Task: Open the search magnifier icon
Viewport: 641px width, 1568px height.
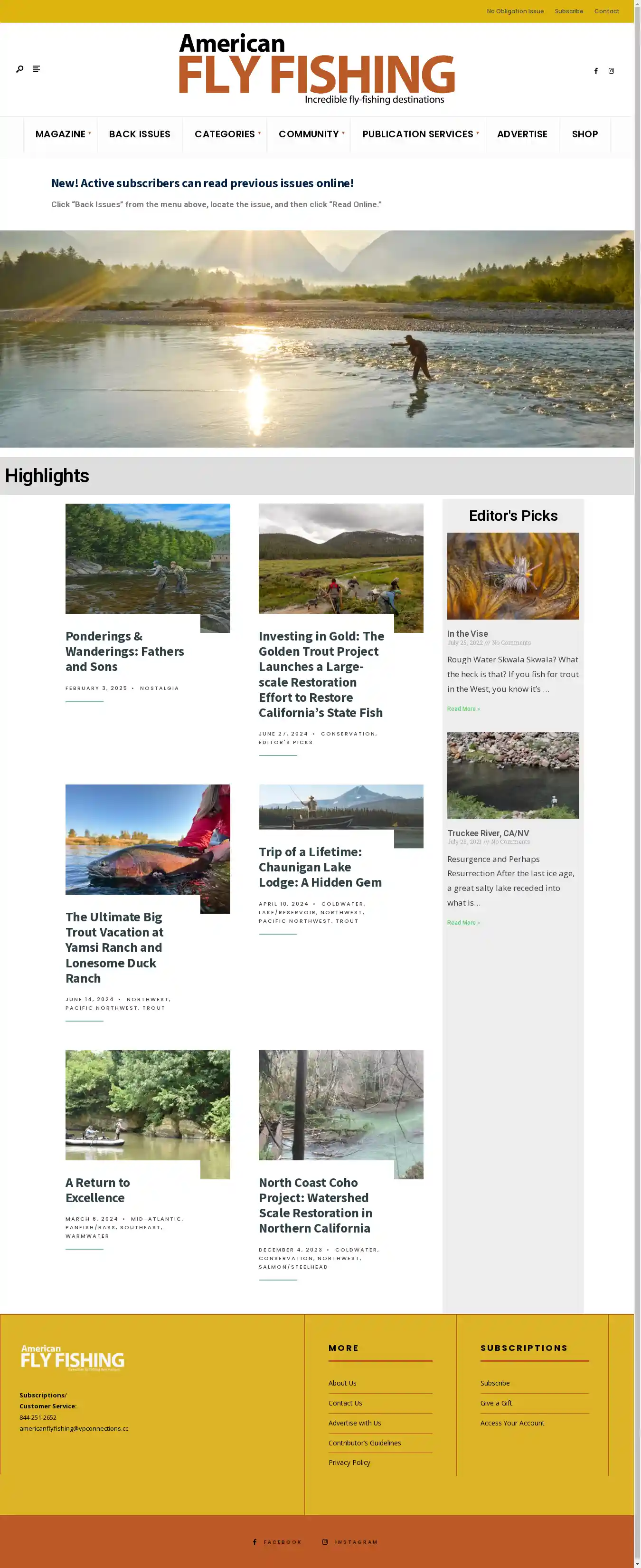Action: 20,69
